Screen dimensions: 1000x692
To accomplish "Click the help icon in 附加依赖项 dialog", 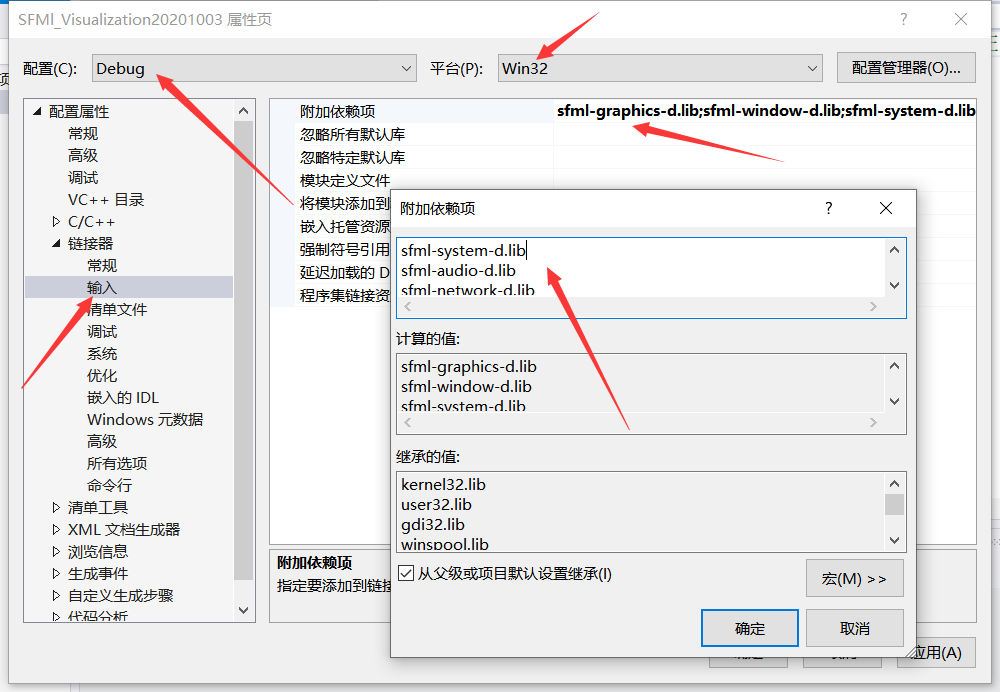I will [828, 208].
